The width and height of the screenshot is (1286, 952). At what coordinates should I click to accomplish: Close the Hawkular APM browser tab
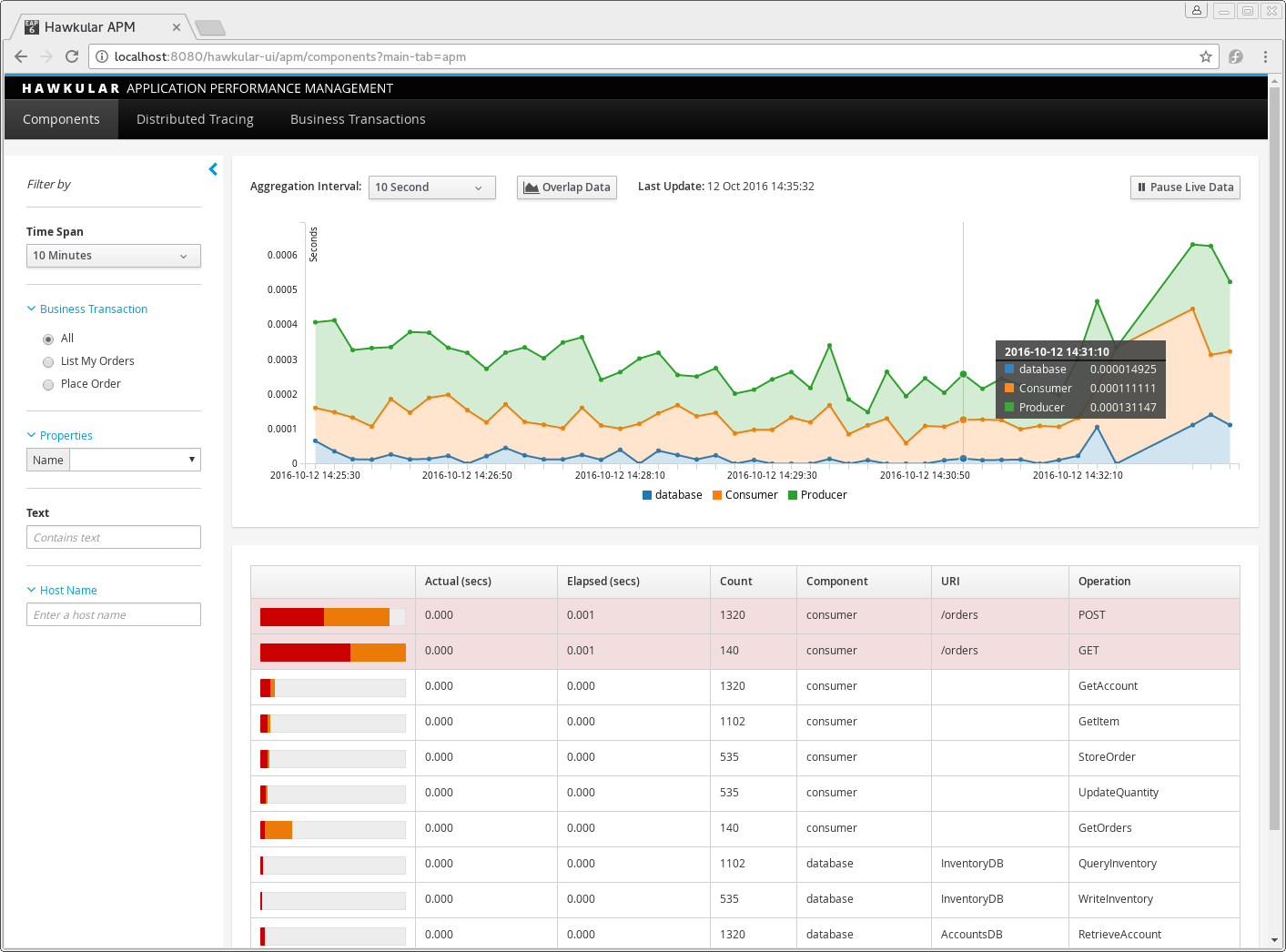click(x=177, y=27)
